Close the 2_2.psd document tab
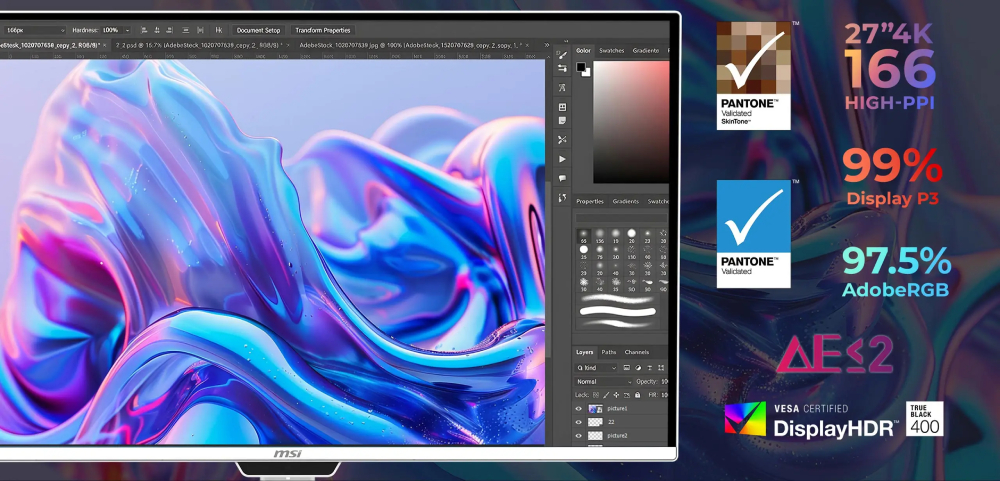The width and height of the screenshot is (1000, 481). coord(287,45)
